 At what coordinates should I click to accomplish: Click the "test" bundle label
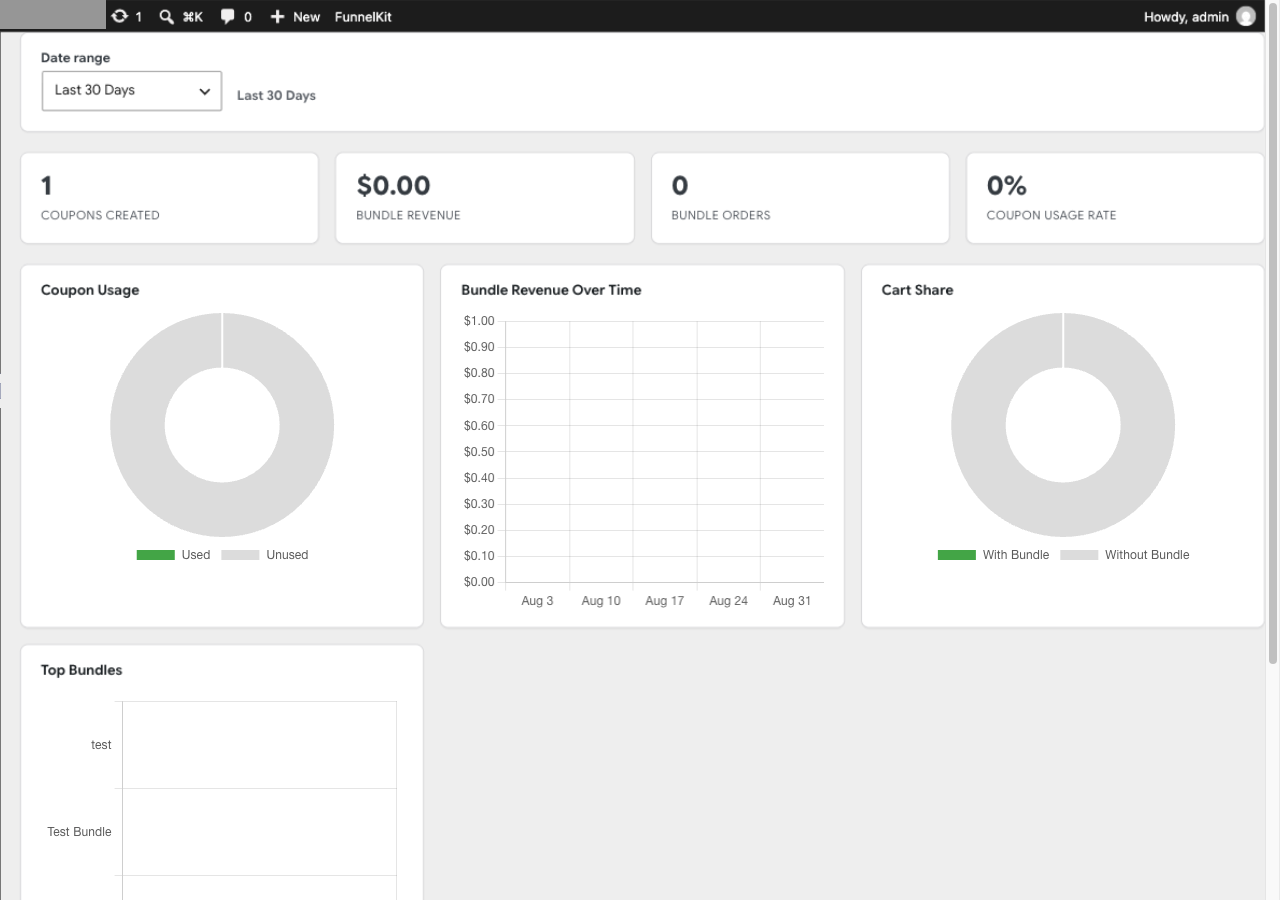101,745
